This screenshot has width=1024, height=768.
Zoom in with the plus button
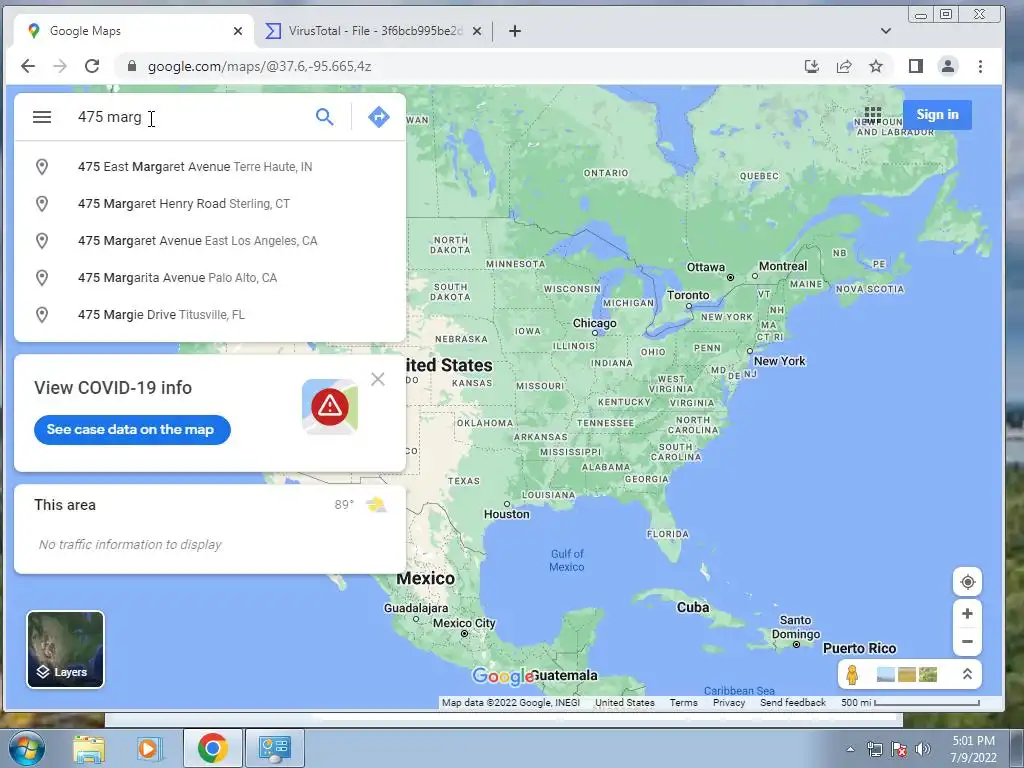click(967, 614)
